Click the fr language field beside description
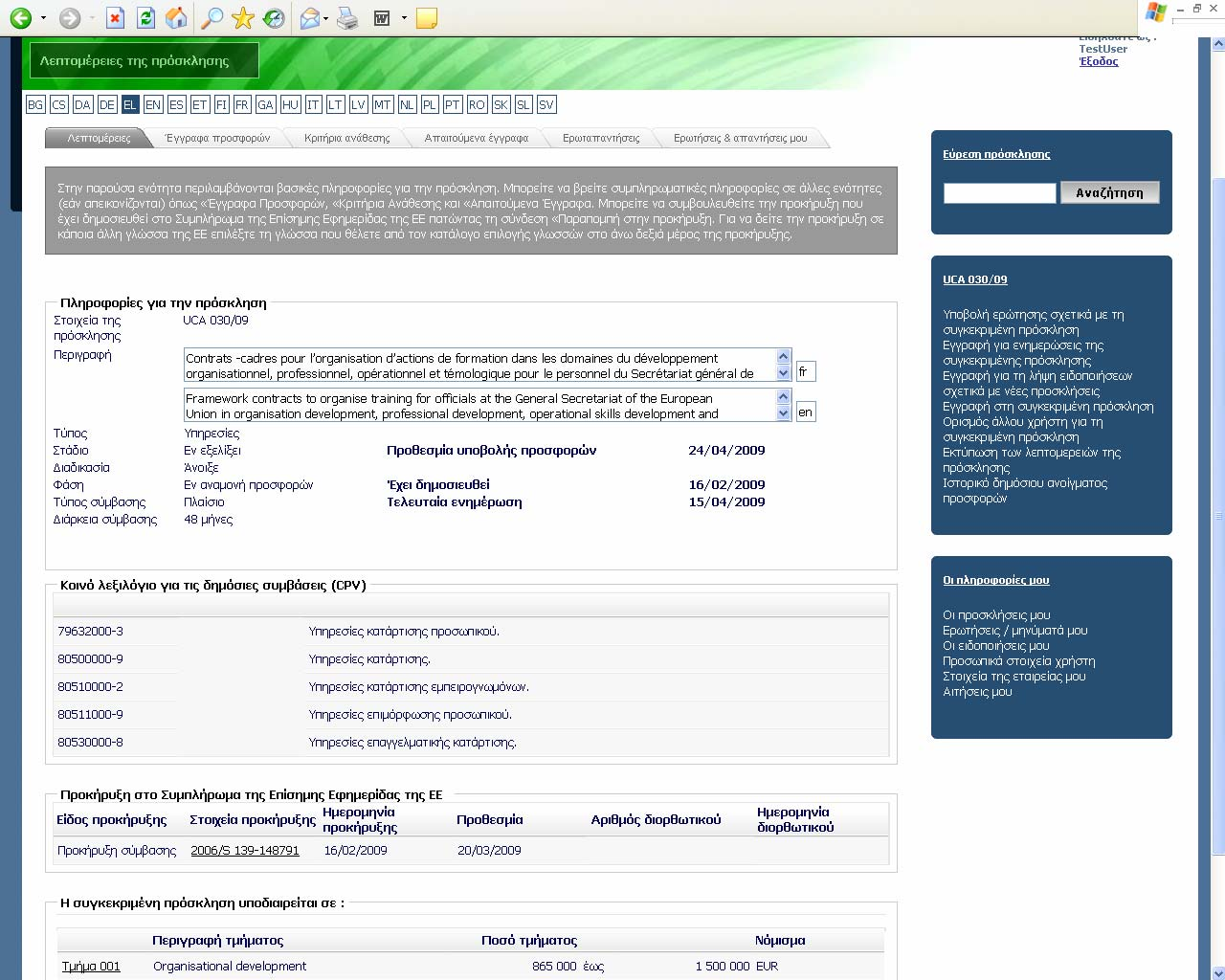The image size is (1225, 980). point(806,371)
